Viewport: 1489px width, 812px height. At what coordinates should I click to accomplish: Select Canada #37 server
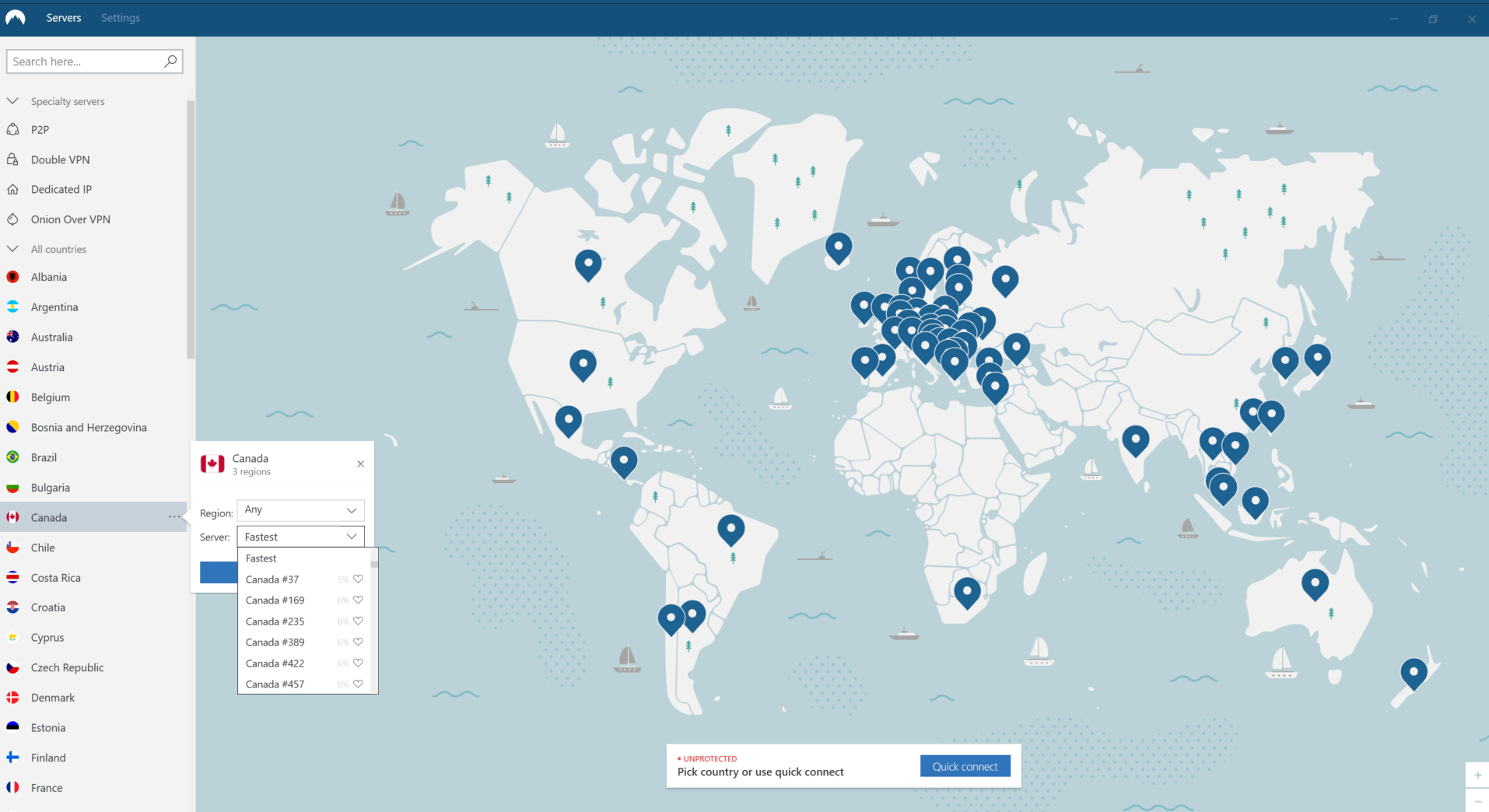click(304, 579)
